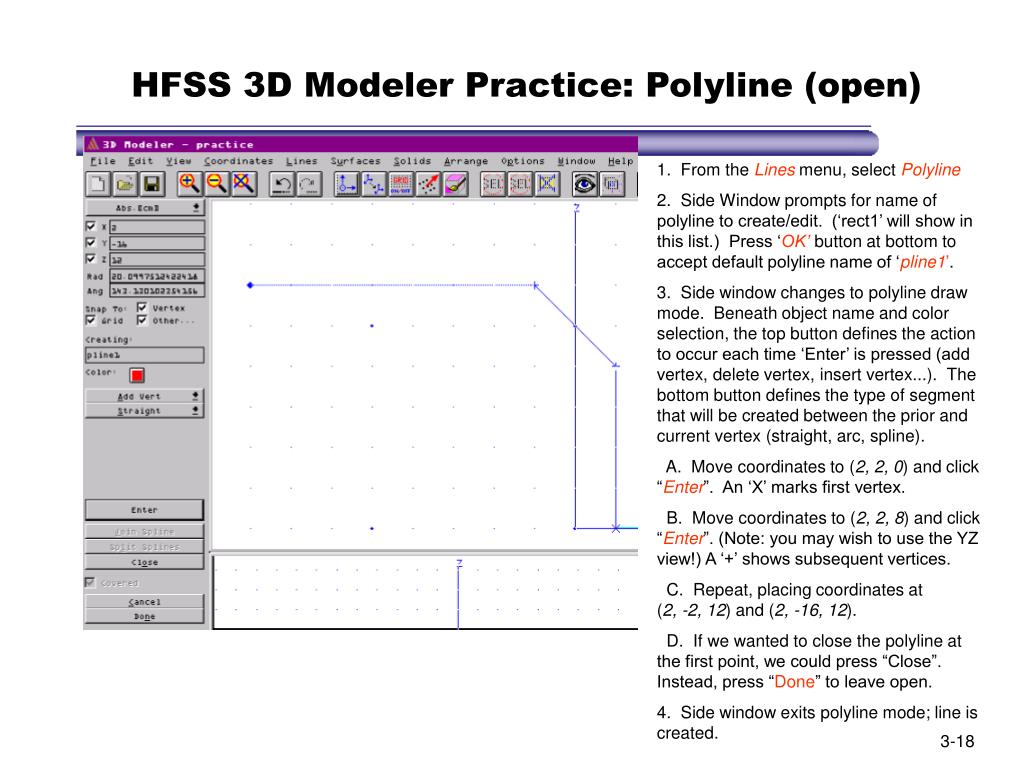Click the red Color swatch
This screenshot has height=768, width=1024.
(x=137, y=375)
